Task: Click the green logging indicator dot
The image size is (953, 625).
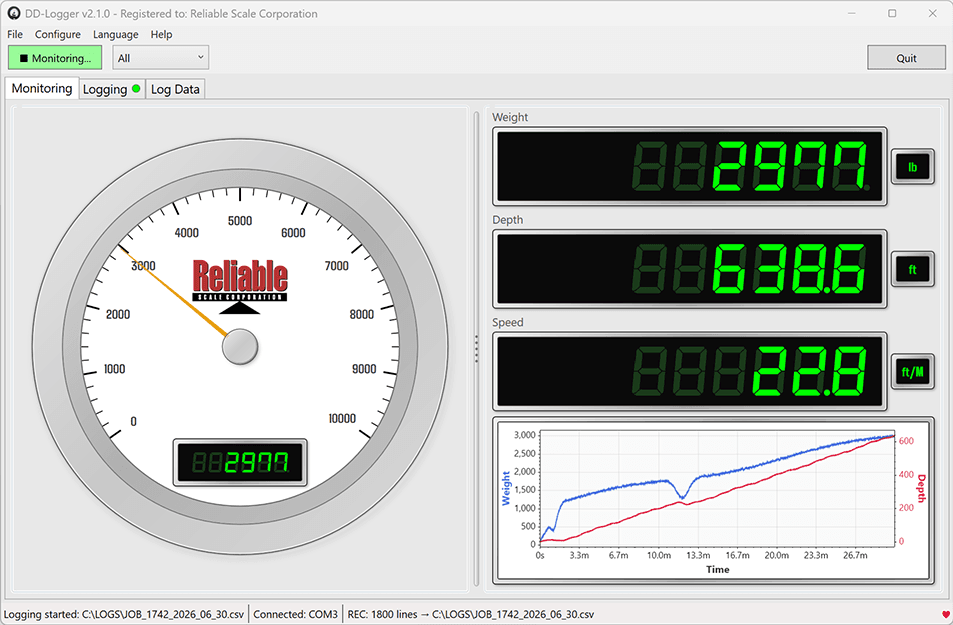Action: [136, 89]
